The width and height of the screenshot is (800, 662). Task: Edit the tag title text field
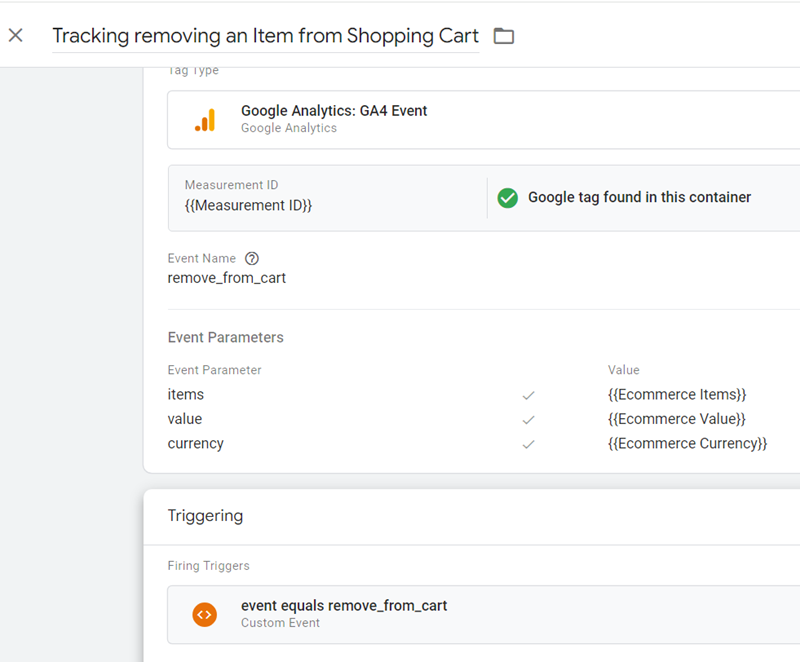(267, 35)
